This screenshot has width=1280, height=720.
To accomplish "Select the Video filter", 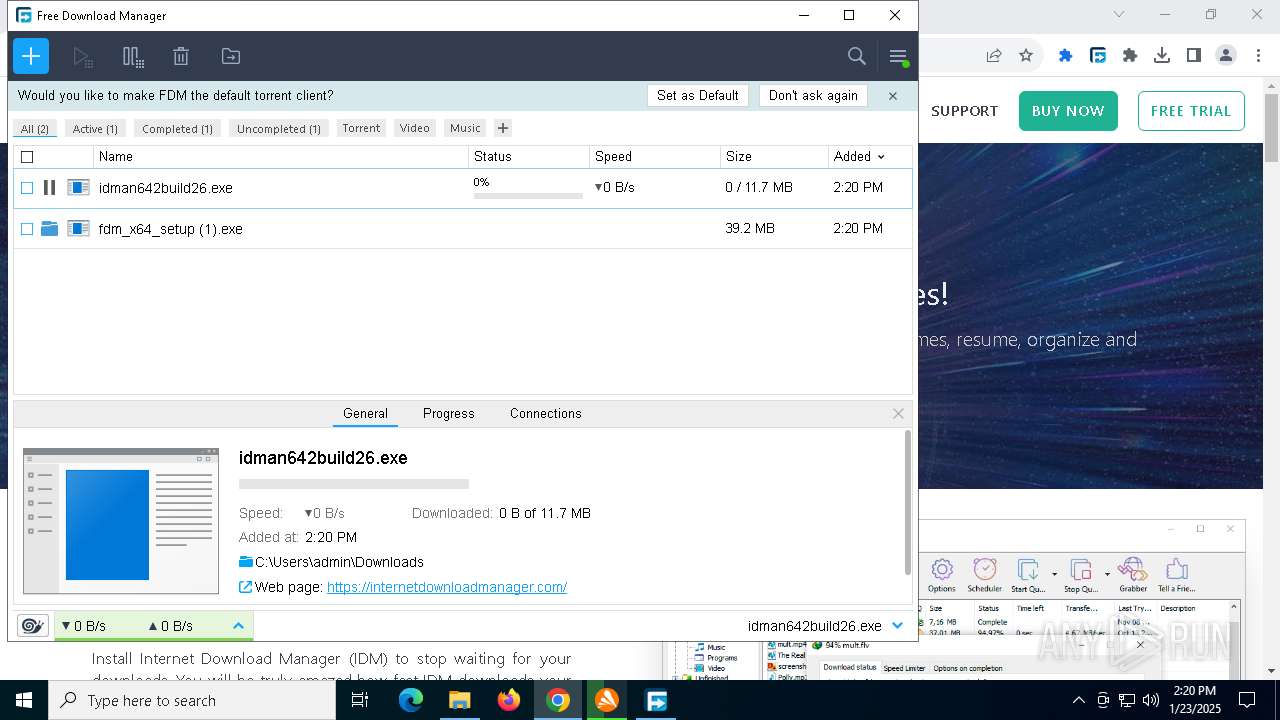I will click(x=414, y=128).
